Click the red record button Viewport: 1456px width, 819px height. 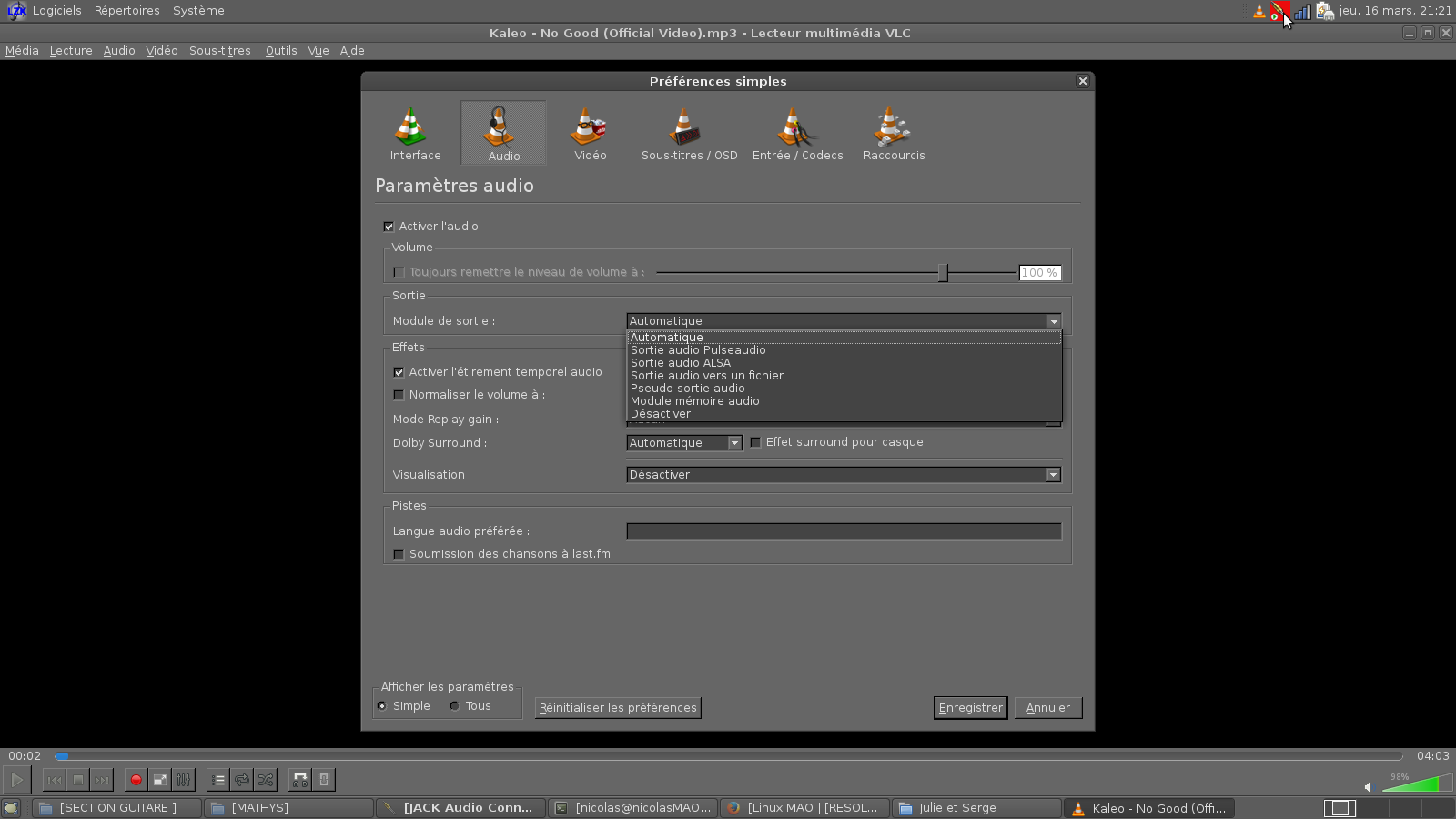(136, 780)
